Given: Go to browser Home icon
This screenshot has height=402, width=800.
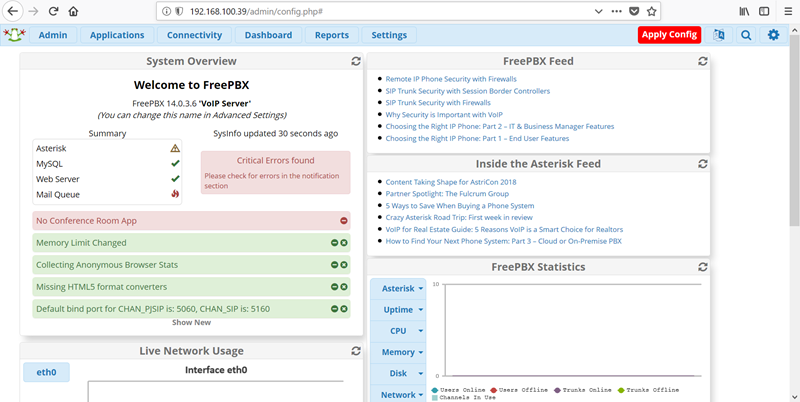Looking at the screenshot, I should [x=73, y=11].
